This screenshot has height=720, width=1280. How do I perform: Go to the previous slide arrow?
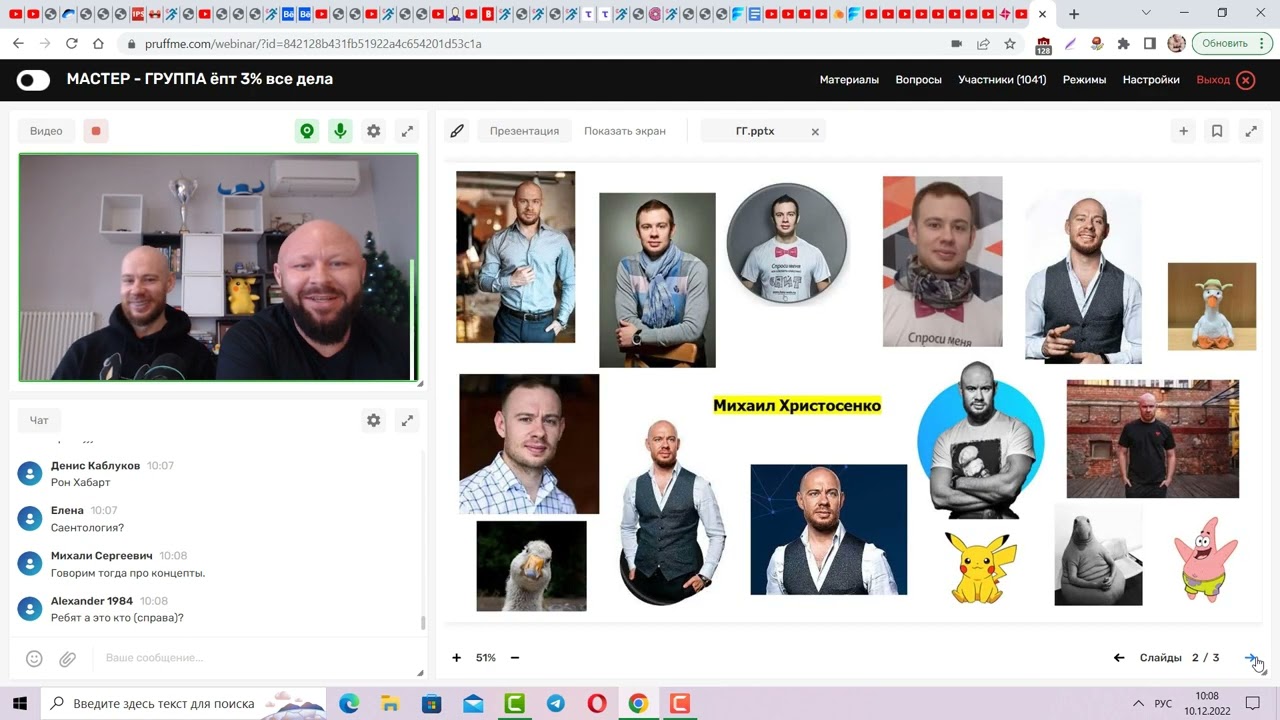tap(1119, 658)
